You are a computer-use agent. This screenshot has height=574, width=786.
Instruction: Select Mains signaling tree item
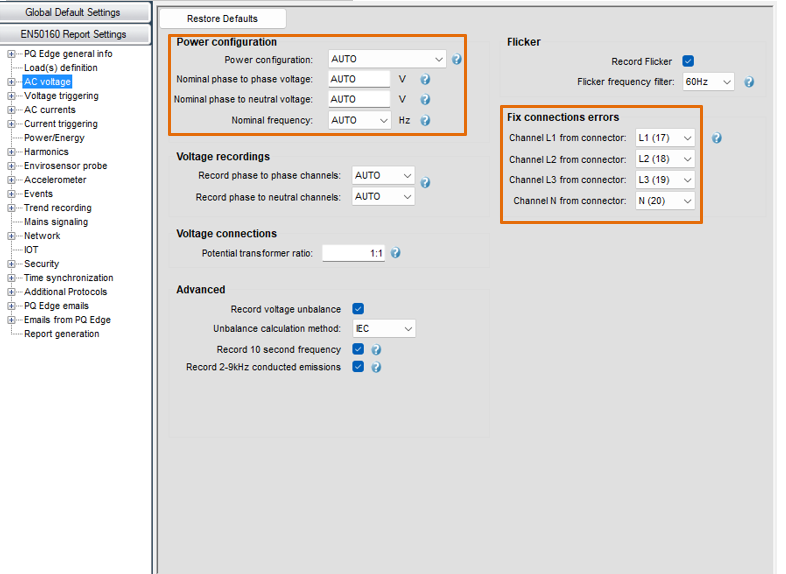[x=56, y=222]
